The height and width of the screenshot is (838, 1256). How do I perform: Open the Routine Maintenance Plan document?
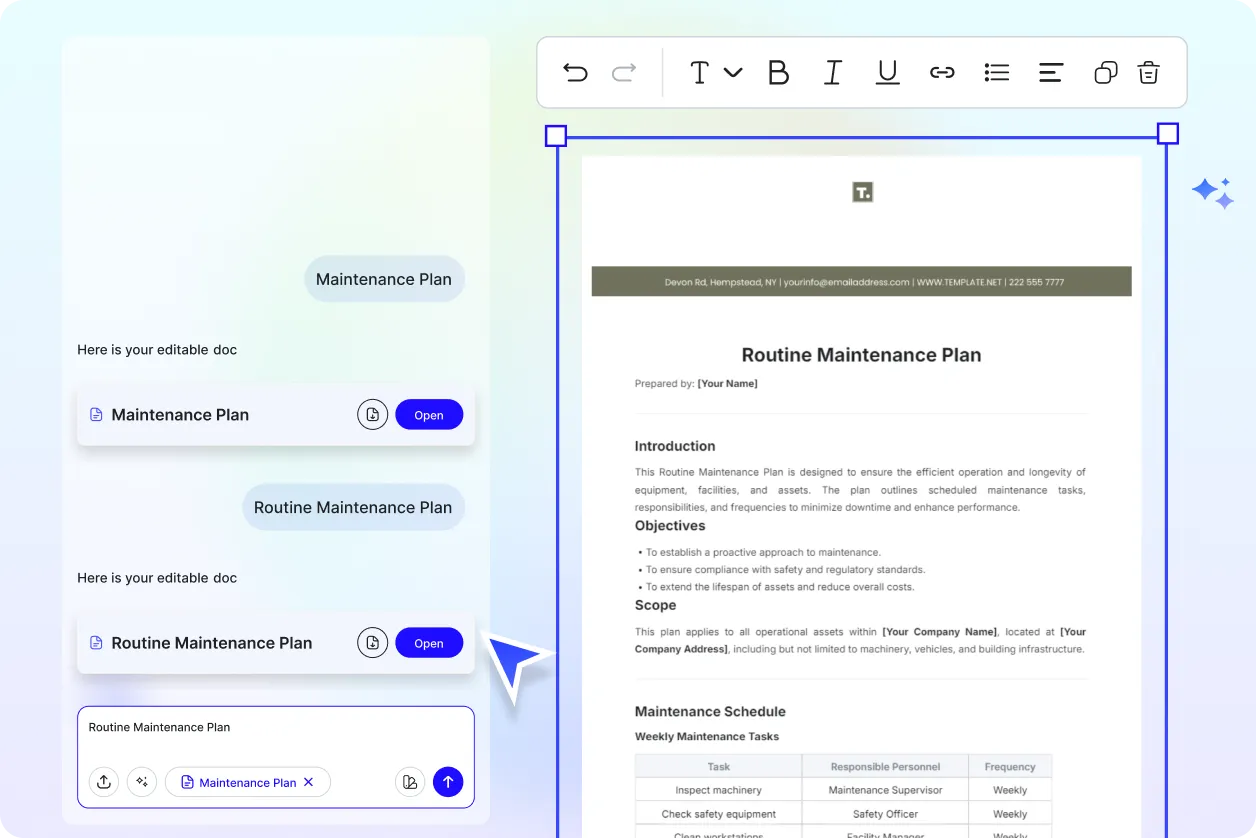click(429, 643)
